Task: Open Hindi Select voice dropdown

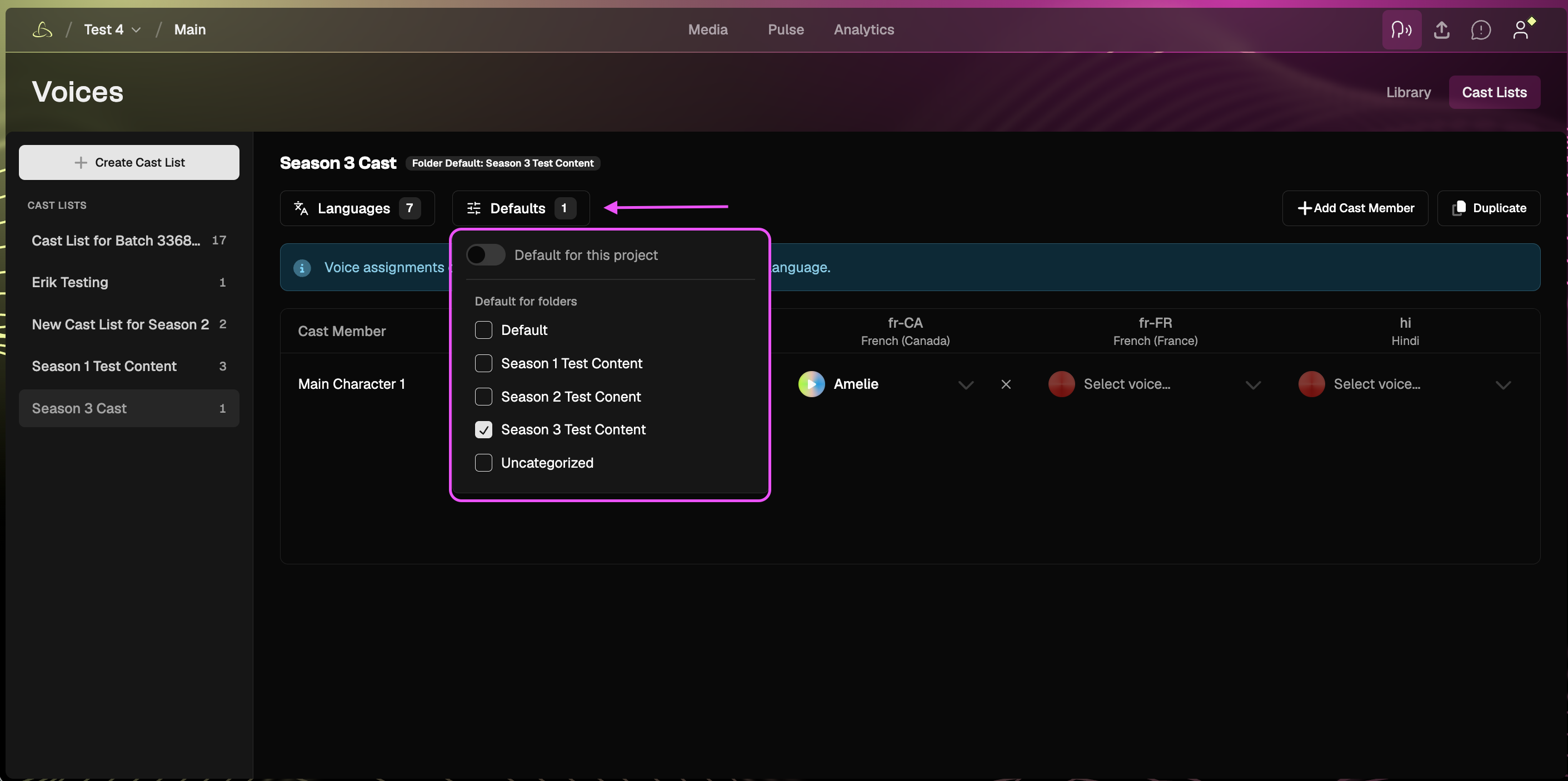Action: [1504, 385]
